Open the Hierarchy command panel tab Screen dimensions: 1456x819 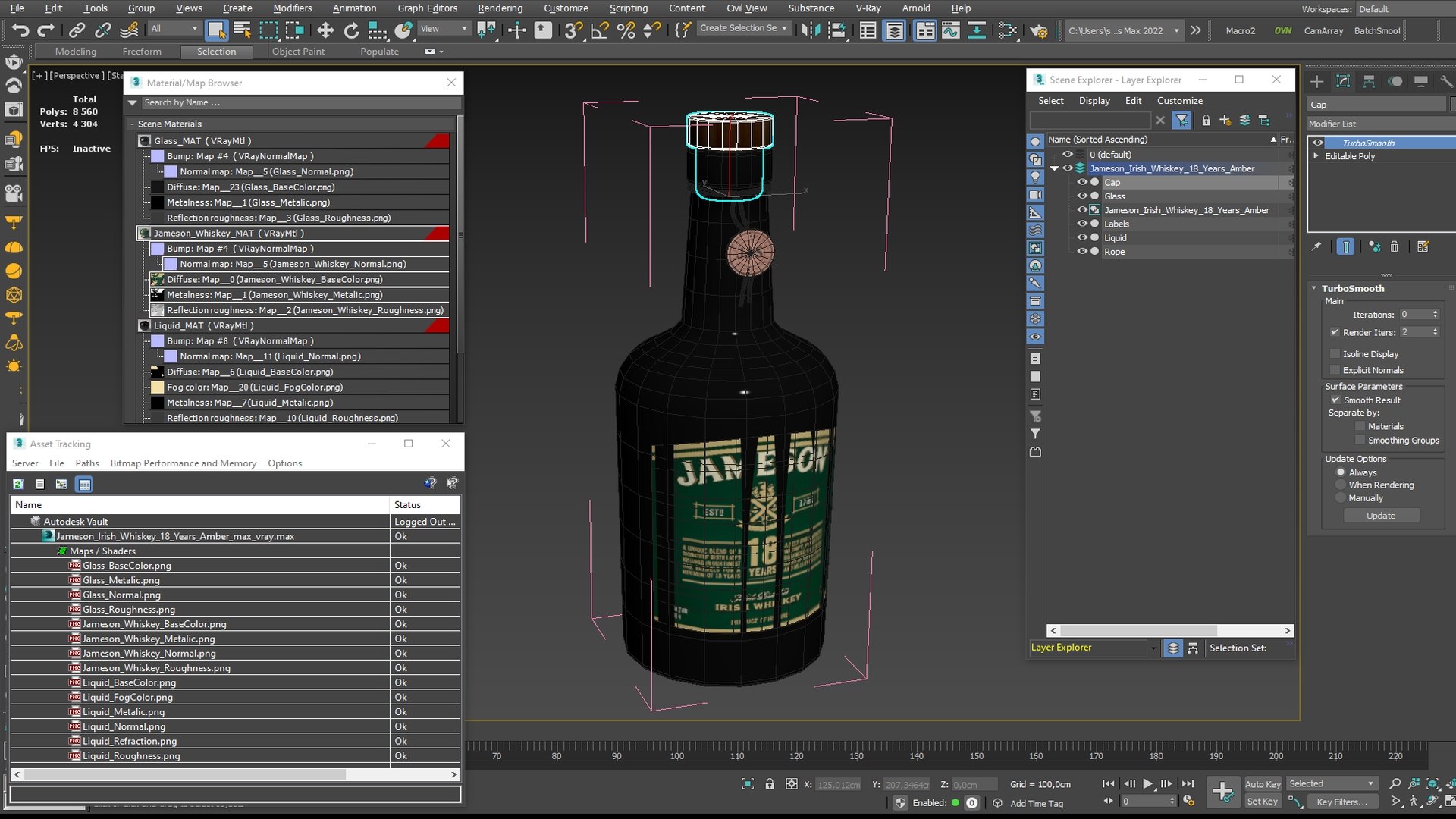coord(1369,81)
